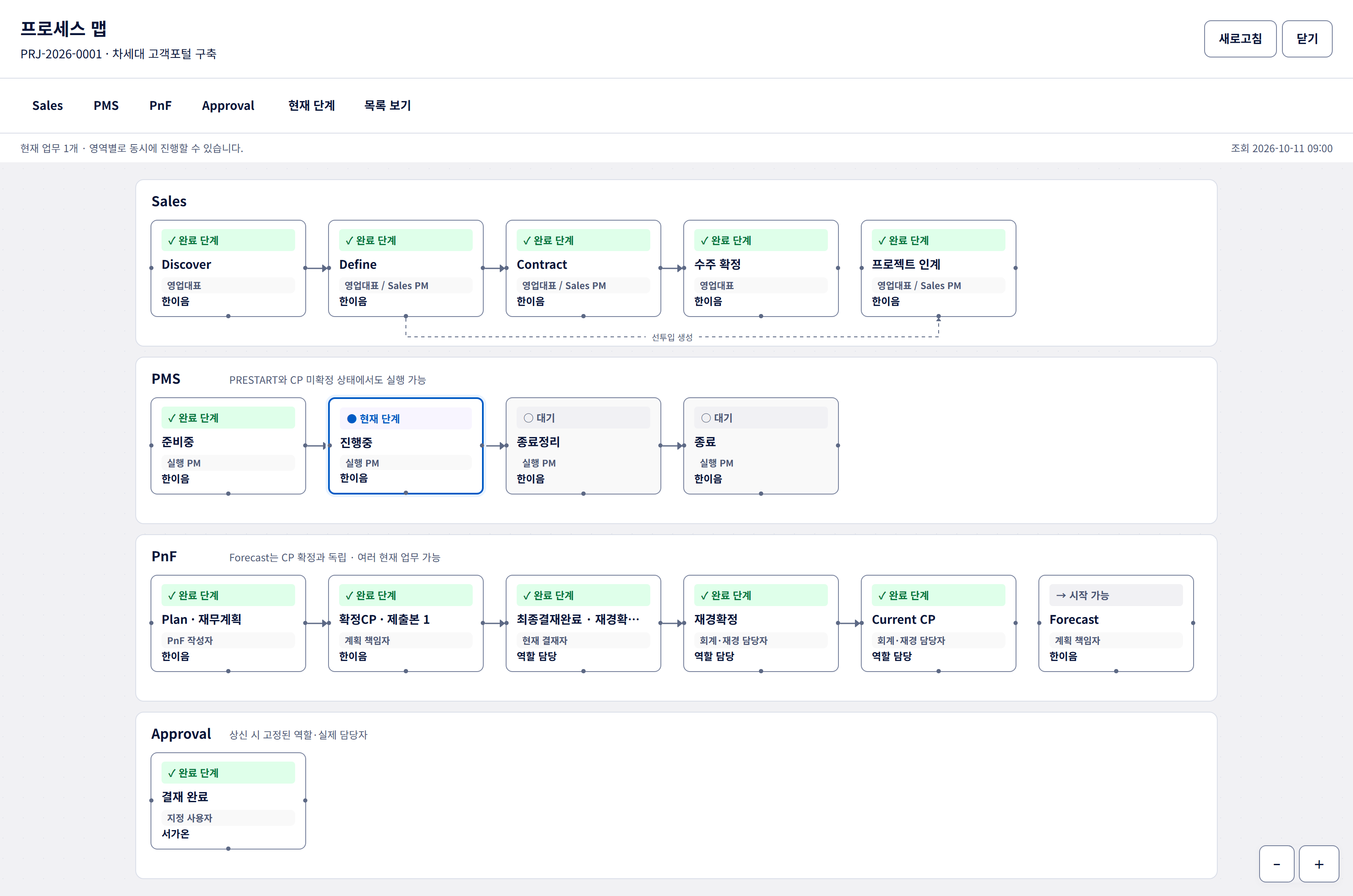The height and width of the screenshot is (896, 1353).
Task: Click the 완료 단계 badge on 결재 완료
Action: pyautogui.click(x=228, y=773)
